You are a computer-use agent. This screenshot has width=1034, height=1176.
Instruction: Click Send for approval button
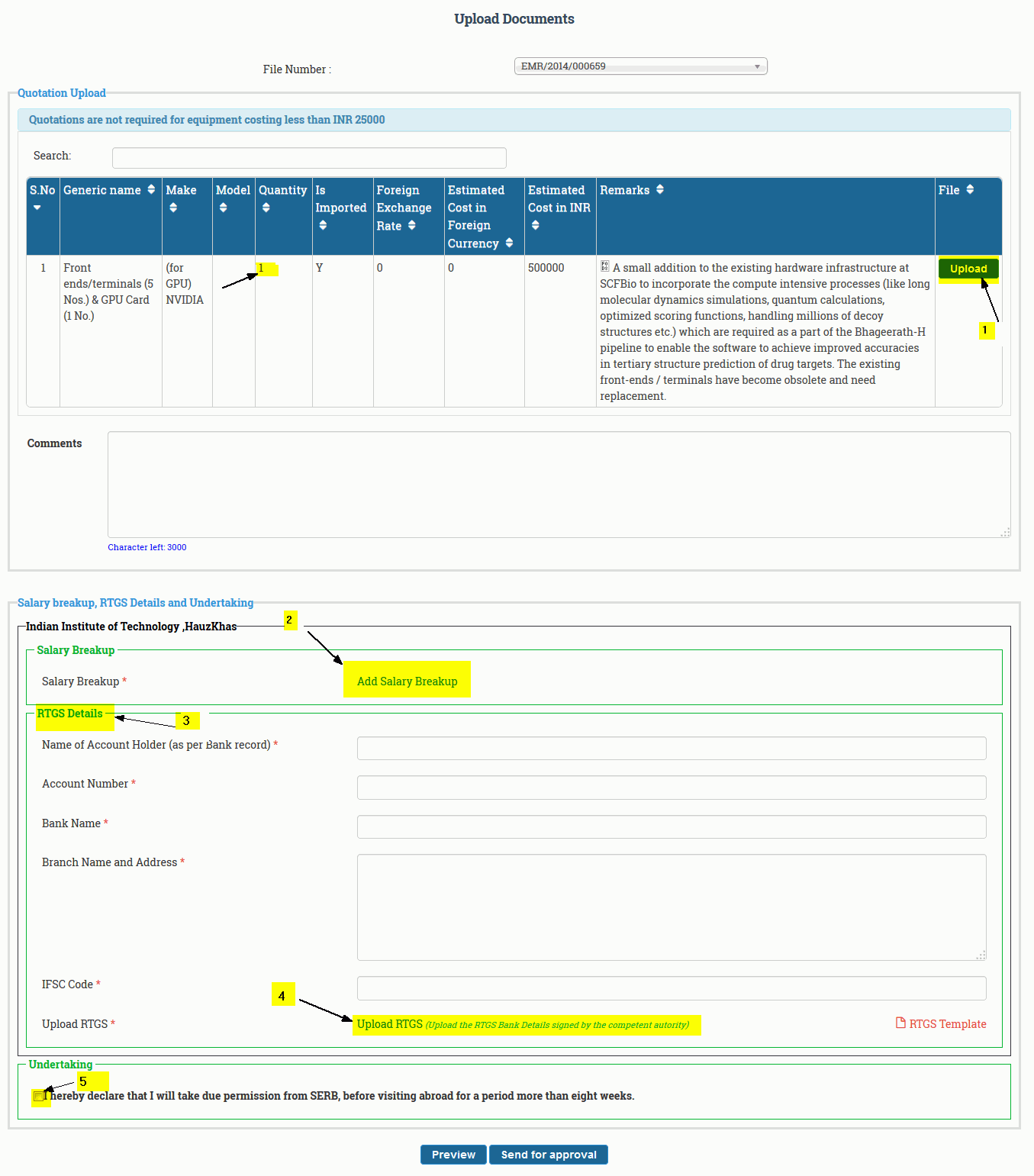coord(548,1155)
